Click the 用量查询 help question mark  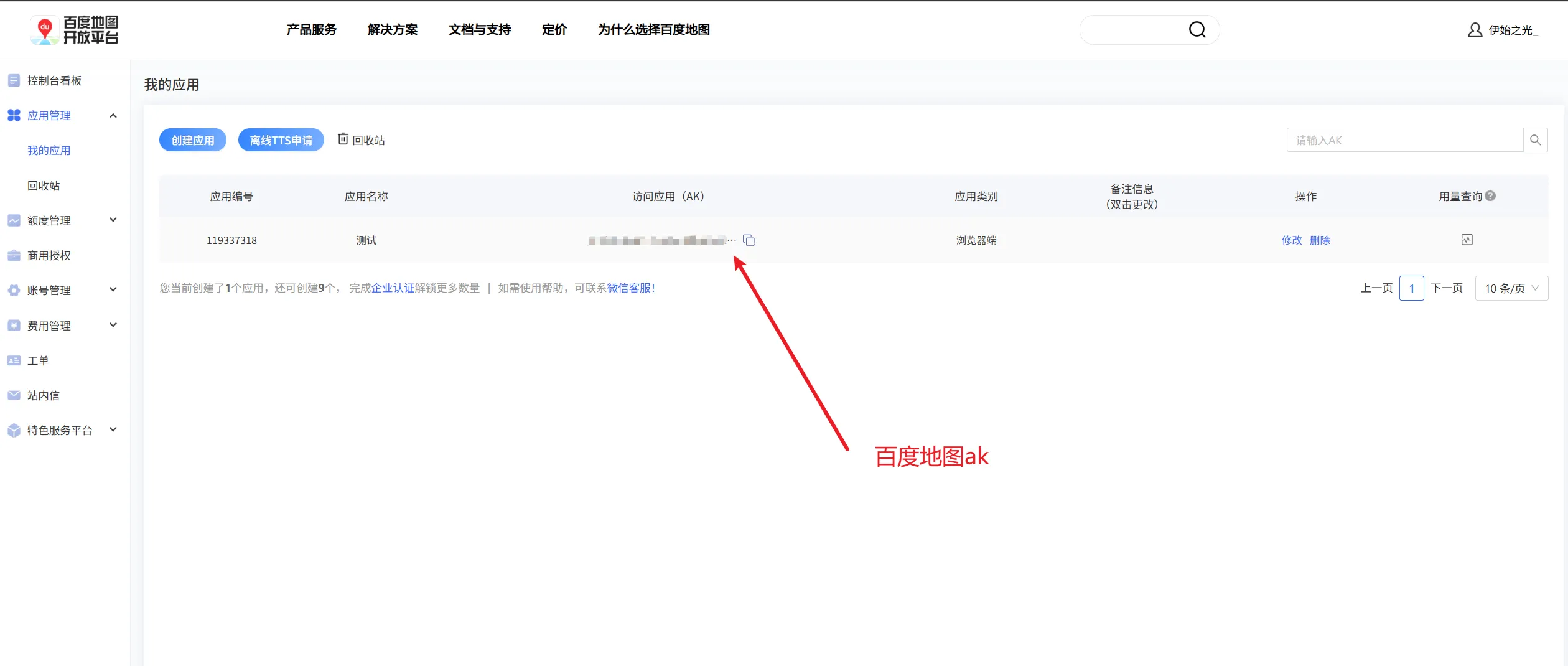pyautogui.click(x=1490, y=195)
